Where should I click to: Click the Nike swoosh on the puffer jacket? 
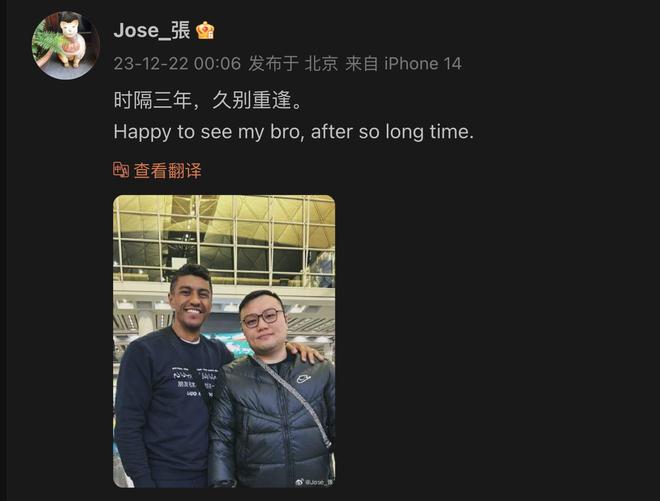point(303,378)
